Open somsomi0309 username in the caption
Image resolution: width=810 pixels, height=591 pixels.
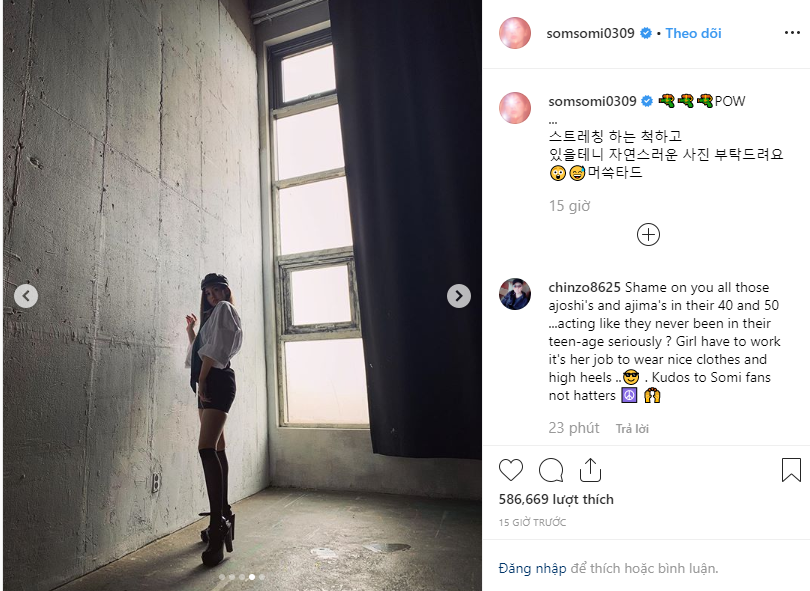[592, 101]
